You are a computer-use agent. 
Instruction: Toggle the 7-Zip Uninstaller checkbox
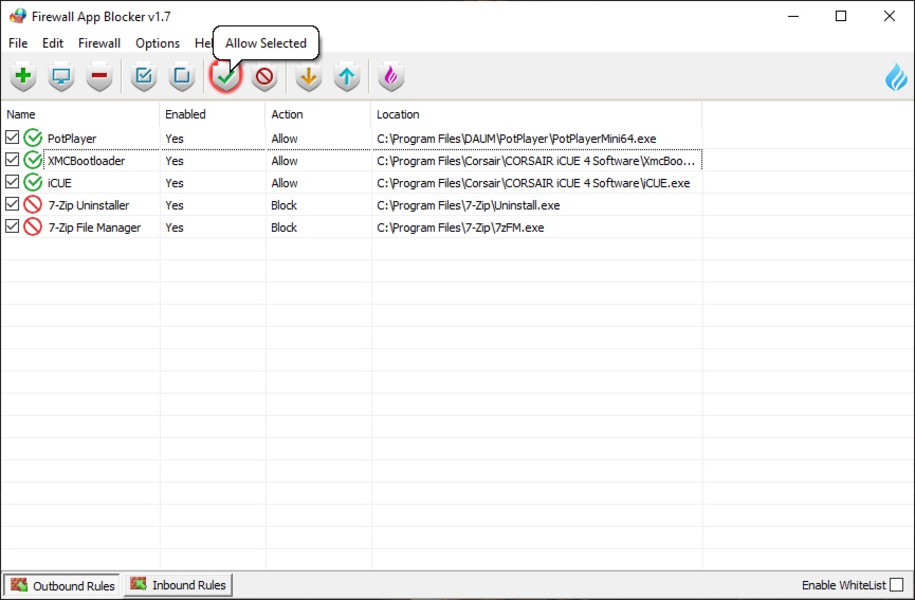12,205
